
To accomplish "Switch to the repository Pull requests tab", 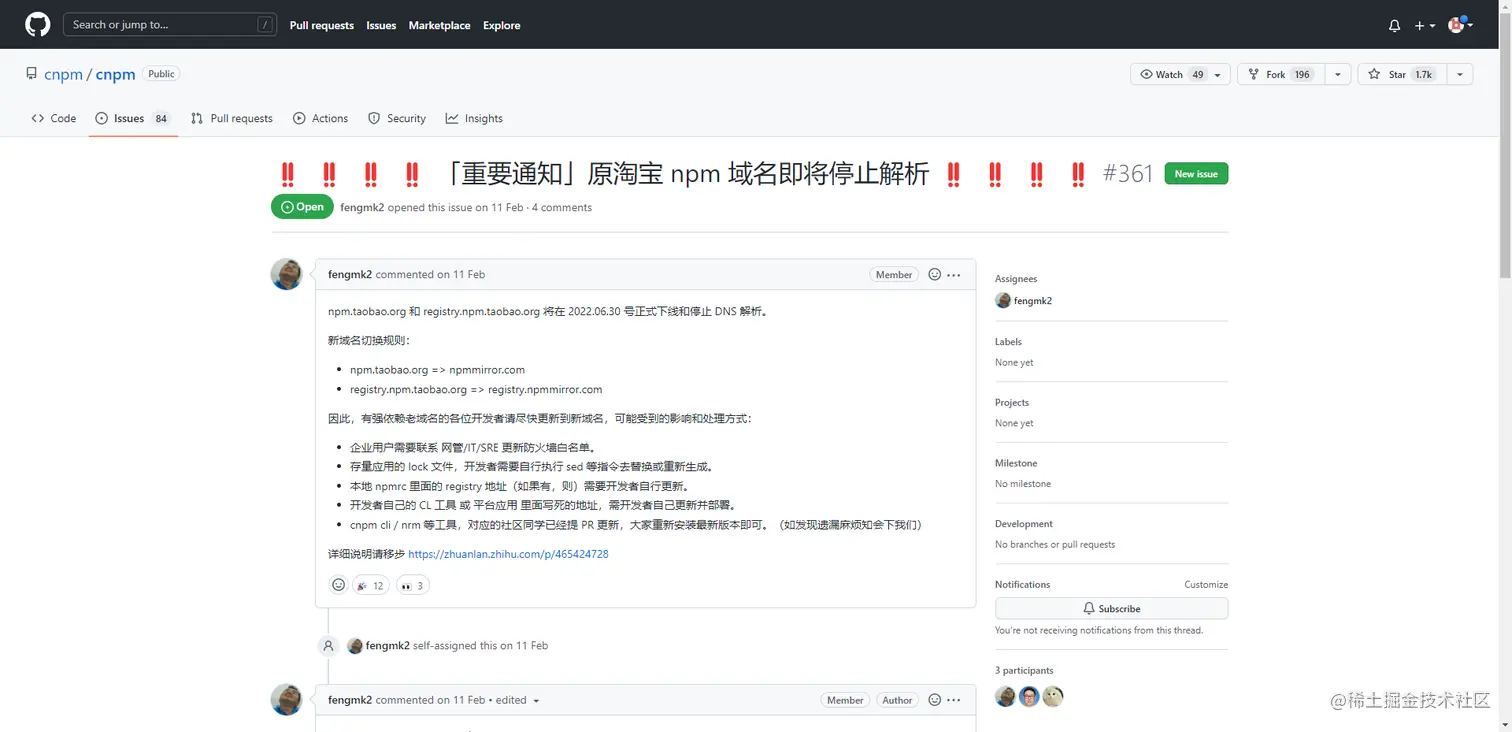I will [232, 118].
